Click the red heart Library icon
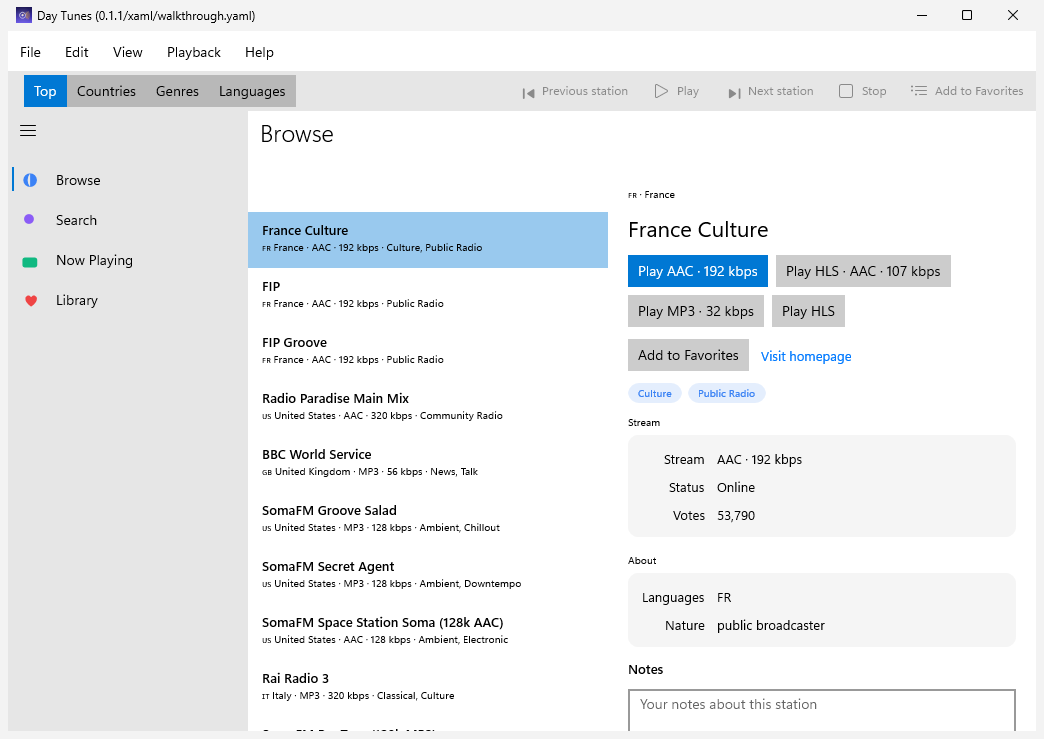1044x739 pixels. tap(31, 301)
